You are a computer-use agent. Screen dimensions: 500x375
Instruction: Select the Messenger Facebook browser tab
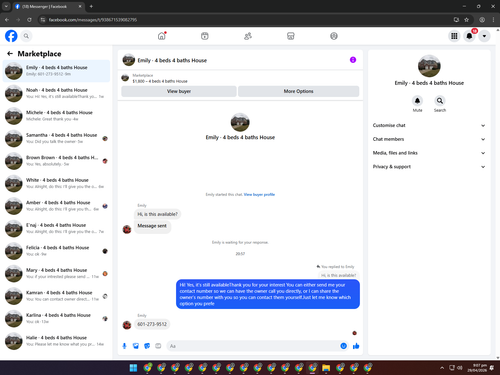(48, 6)
